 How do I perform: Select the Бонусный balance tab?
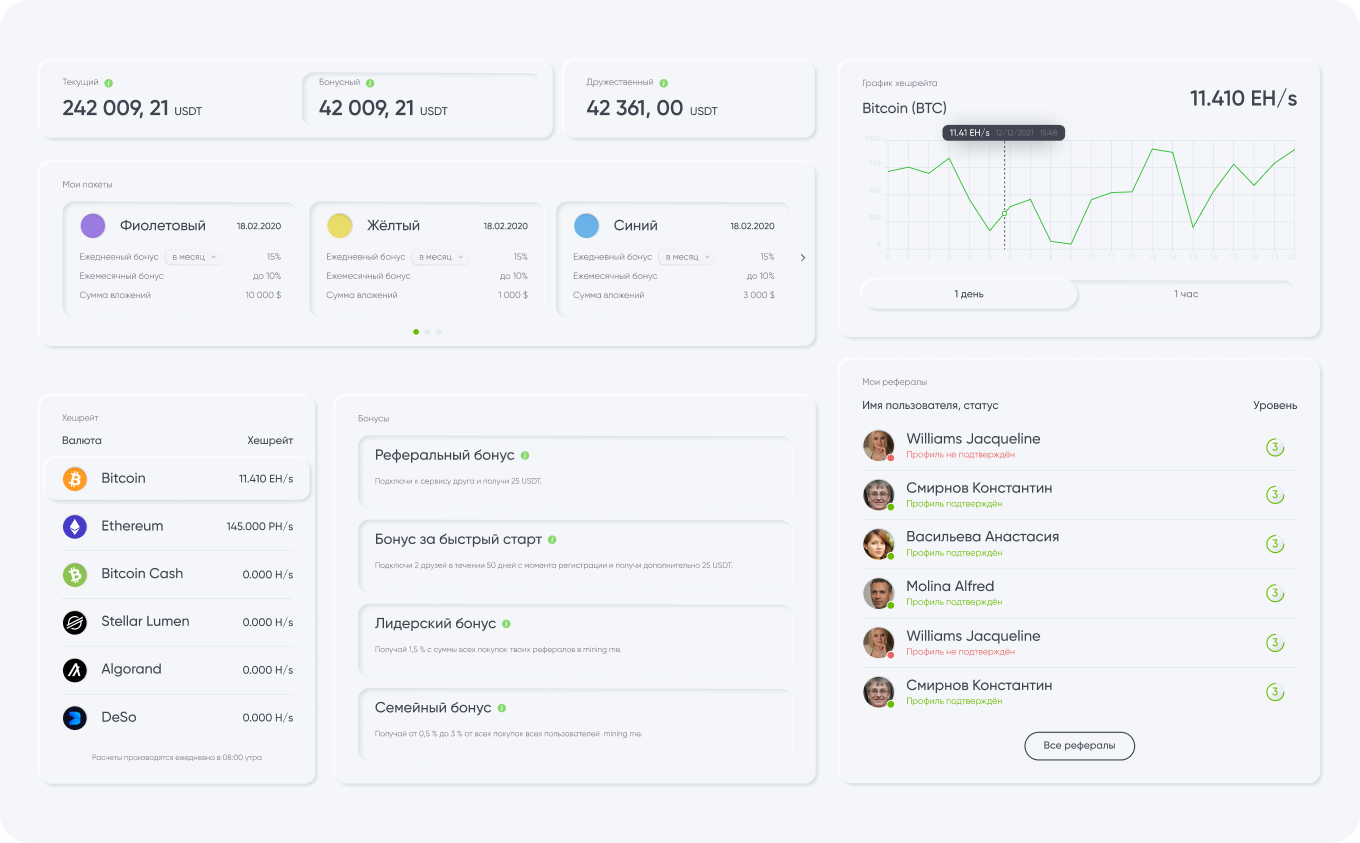pyautogui.click(x=421, y=100)
